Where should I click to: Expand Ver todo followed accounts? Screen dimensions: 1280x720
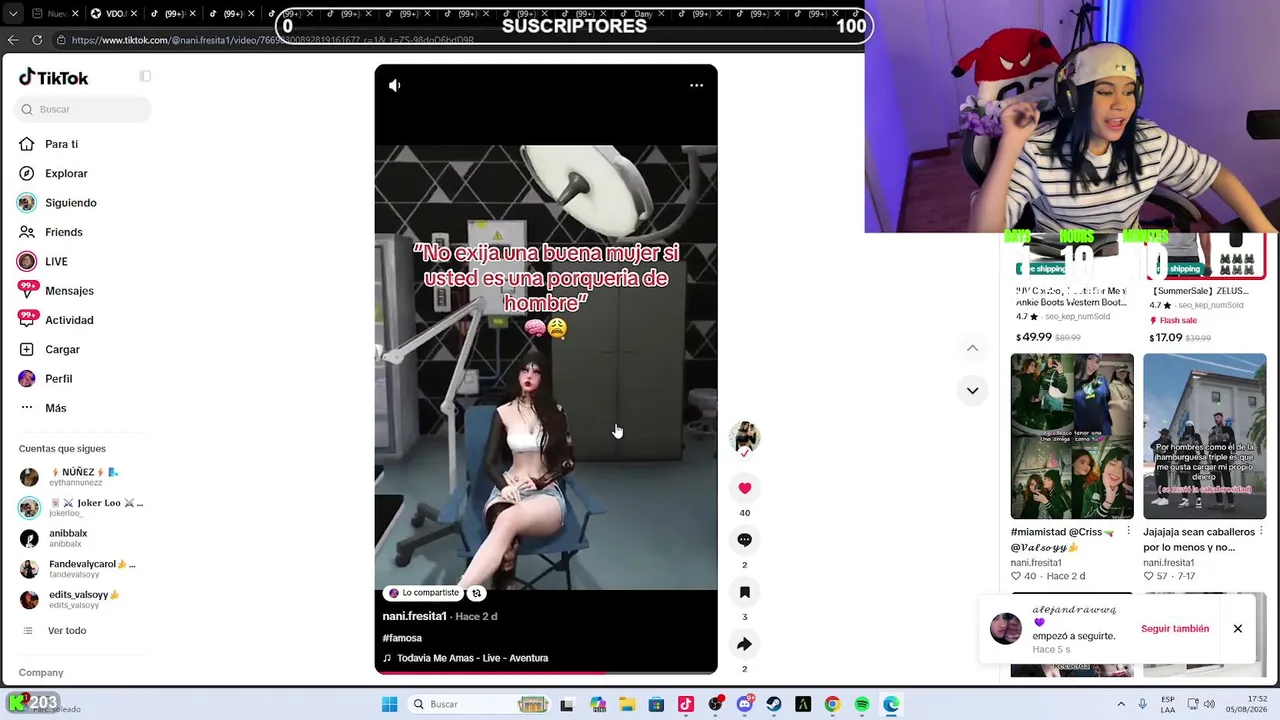(x=67, y=631)
